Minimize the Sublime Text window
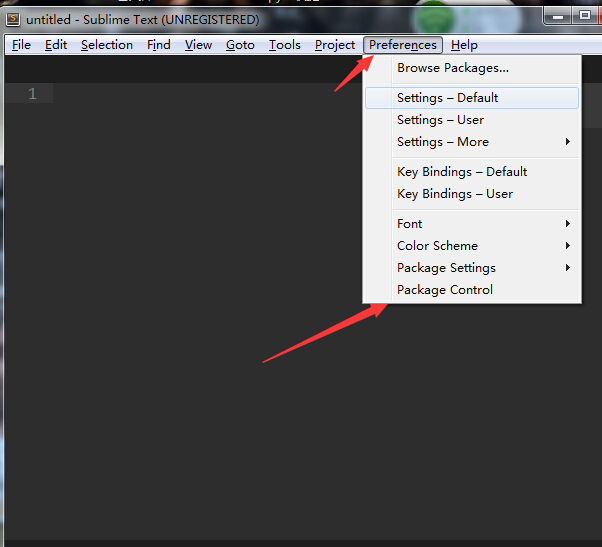The image size is (602, 547). pyautogui.click(x=558, y=17)
